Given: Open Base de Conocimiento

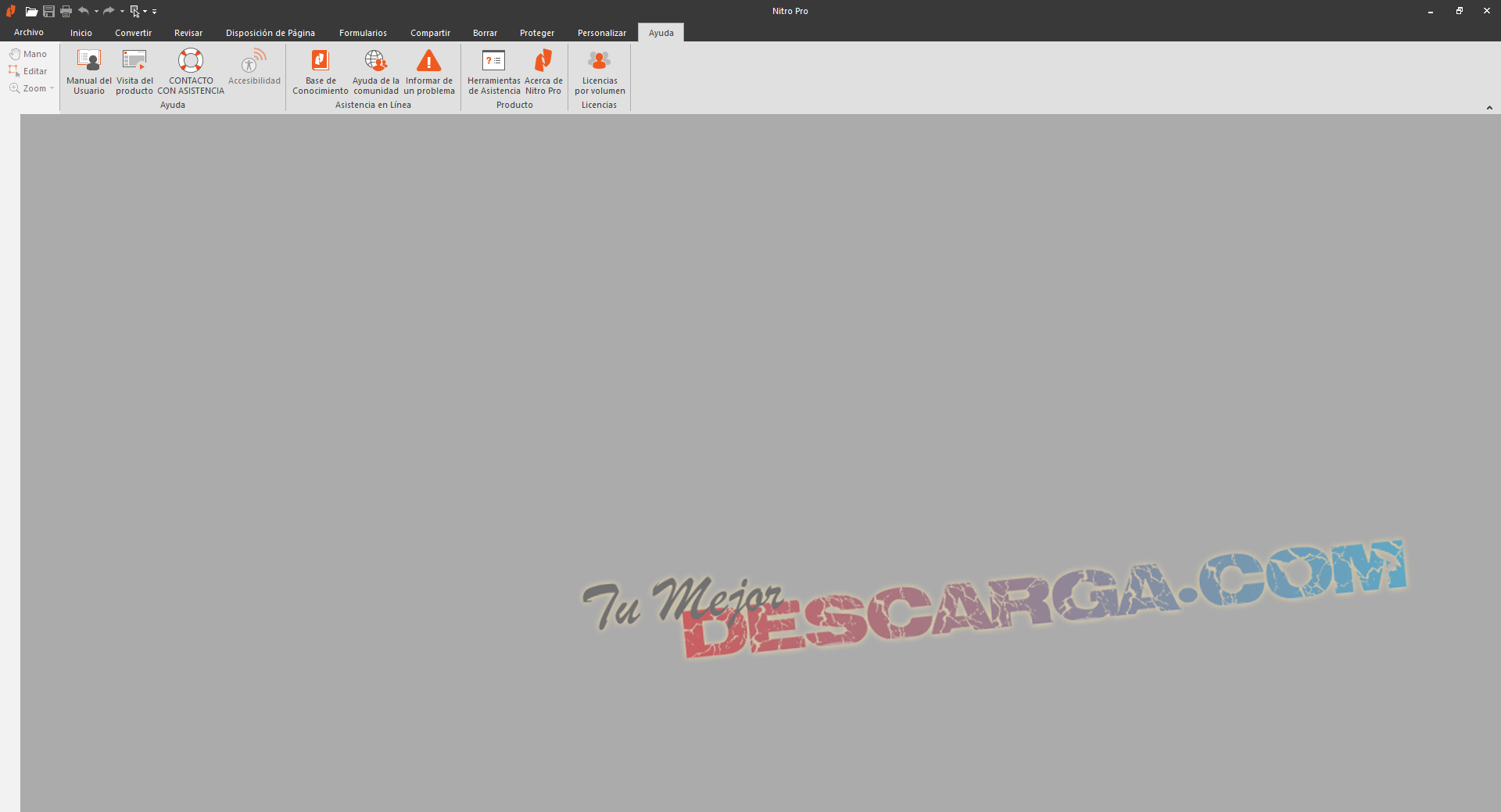Looking at the screenshot, I should click(321, 72).
